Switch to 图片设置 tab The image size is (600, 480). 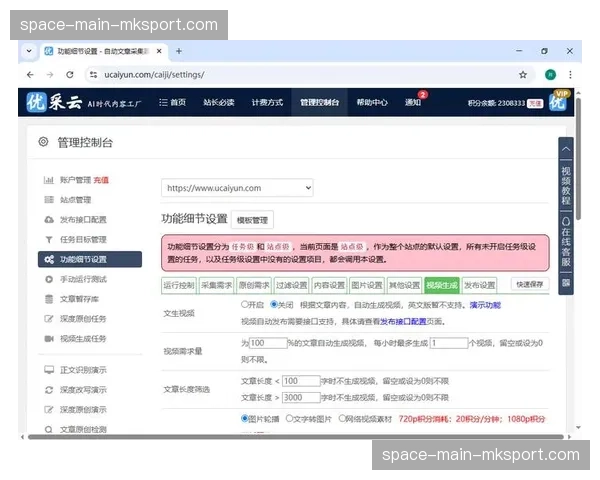tap(367, 285)
